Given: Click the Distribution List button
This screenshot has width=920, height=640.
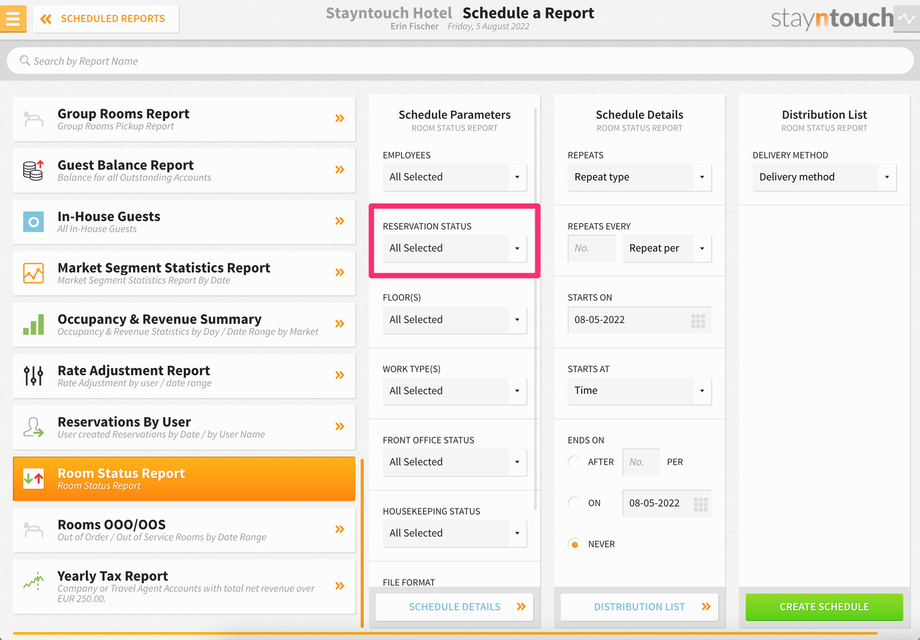Looking at the screenshot, I should tap(640, 607).
